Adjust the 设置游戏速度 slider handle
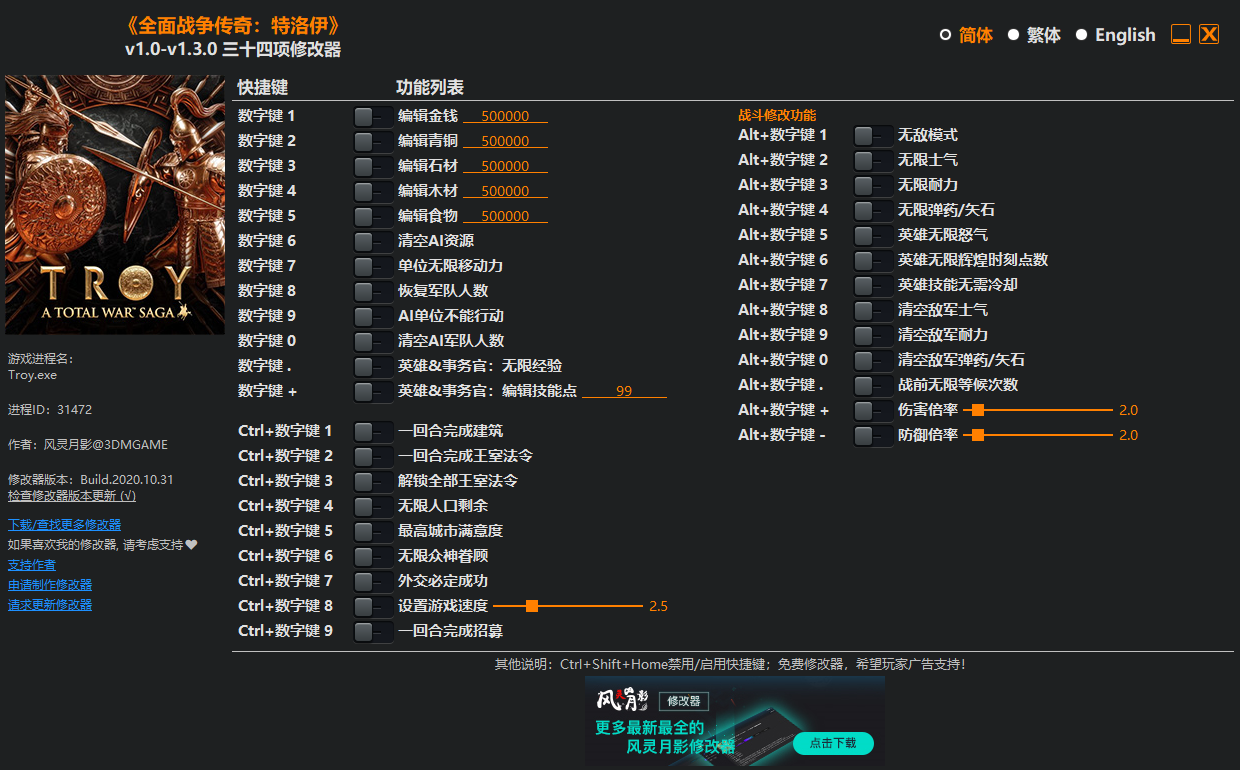The height and width of the screenshot is (770, 1240). coord(530,605)
